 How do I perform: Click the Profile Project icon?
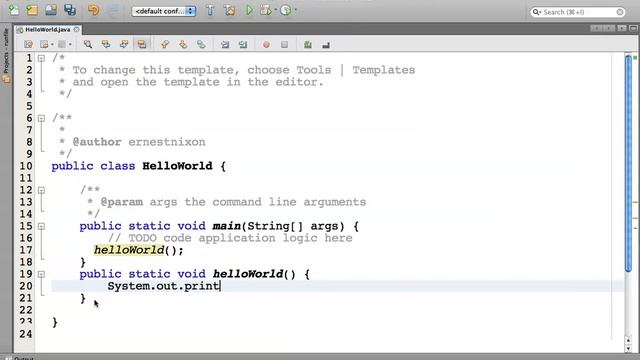286,10
